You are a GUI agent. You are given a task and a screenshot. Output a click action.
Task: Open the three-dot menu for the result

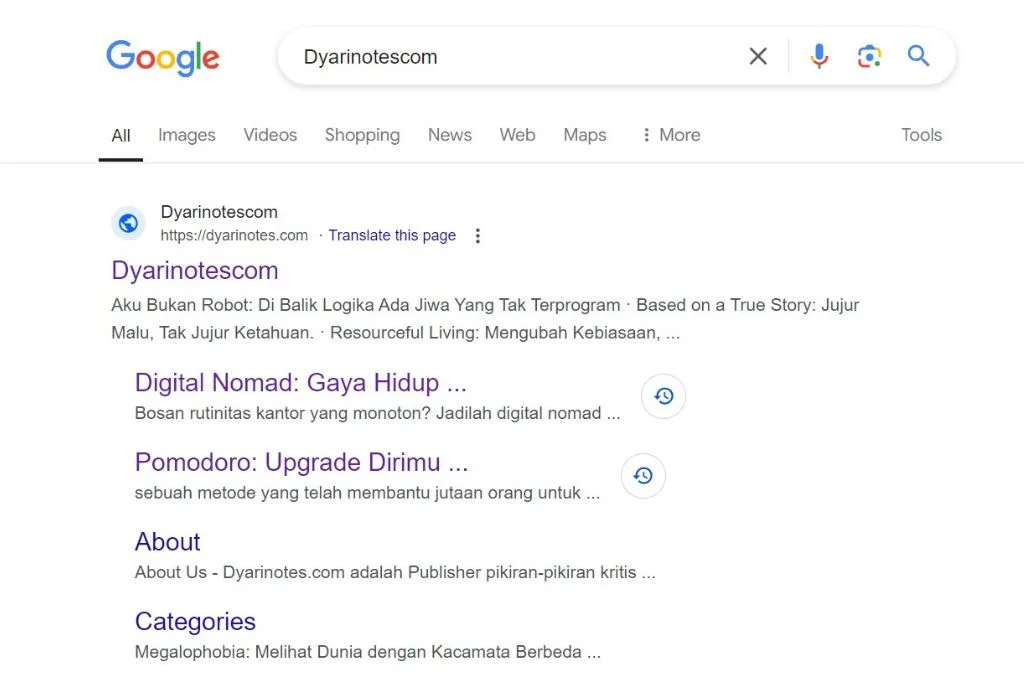pyautogui.click(x=478, y=235)
